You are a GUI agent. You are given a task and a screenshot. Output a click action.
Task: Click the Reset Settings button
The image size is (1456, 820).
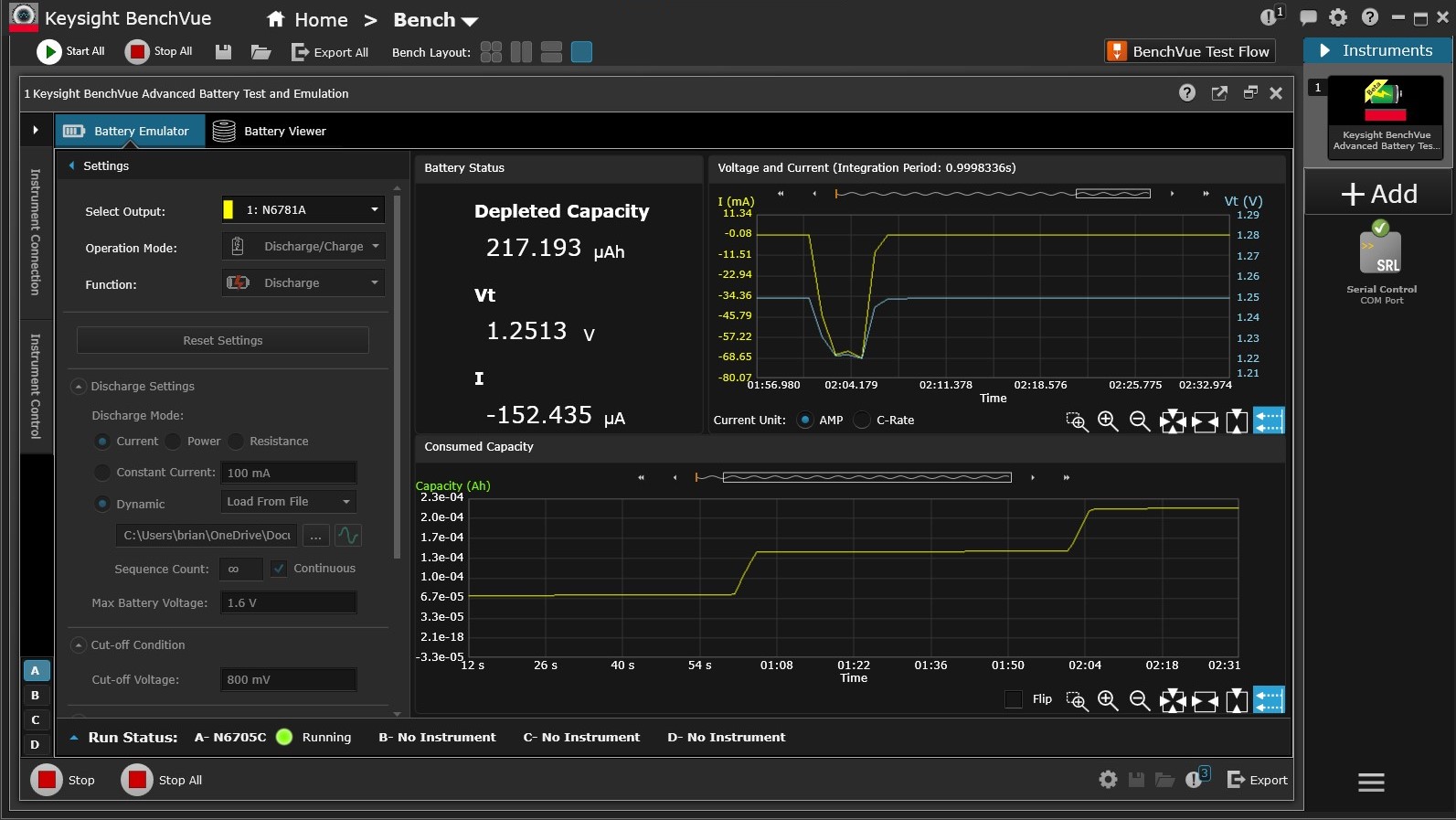click(x=223, y=340)
